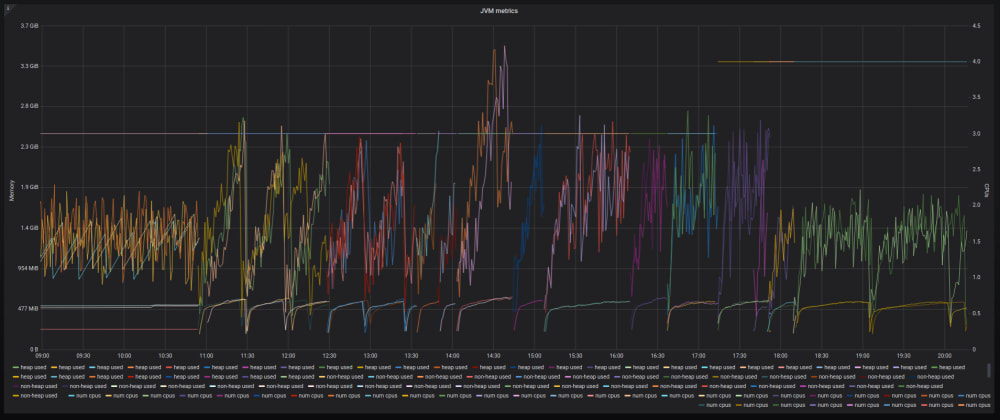Click the 14:30 time axis label
Viewport: 1000px width, 420px height.
[x=494, y=356]
